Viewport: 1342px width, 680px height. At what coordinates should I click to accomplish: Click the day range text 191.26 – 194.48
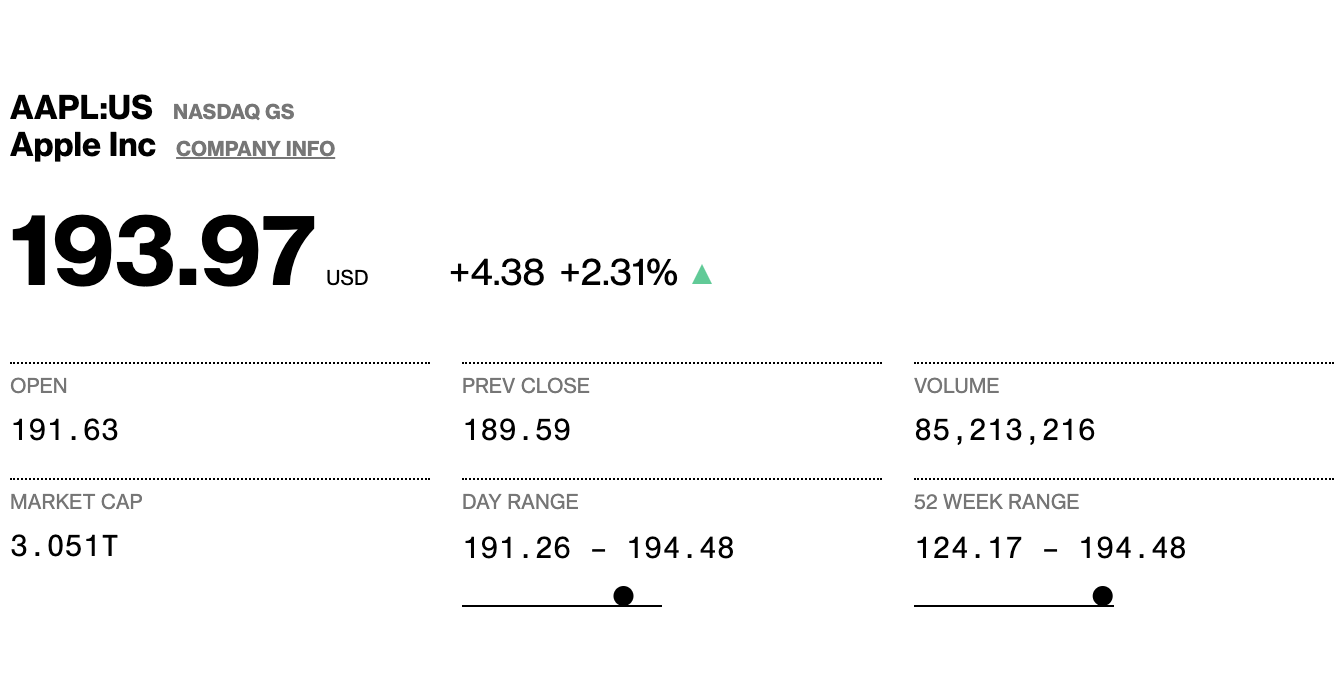[598, 548]
